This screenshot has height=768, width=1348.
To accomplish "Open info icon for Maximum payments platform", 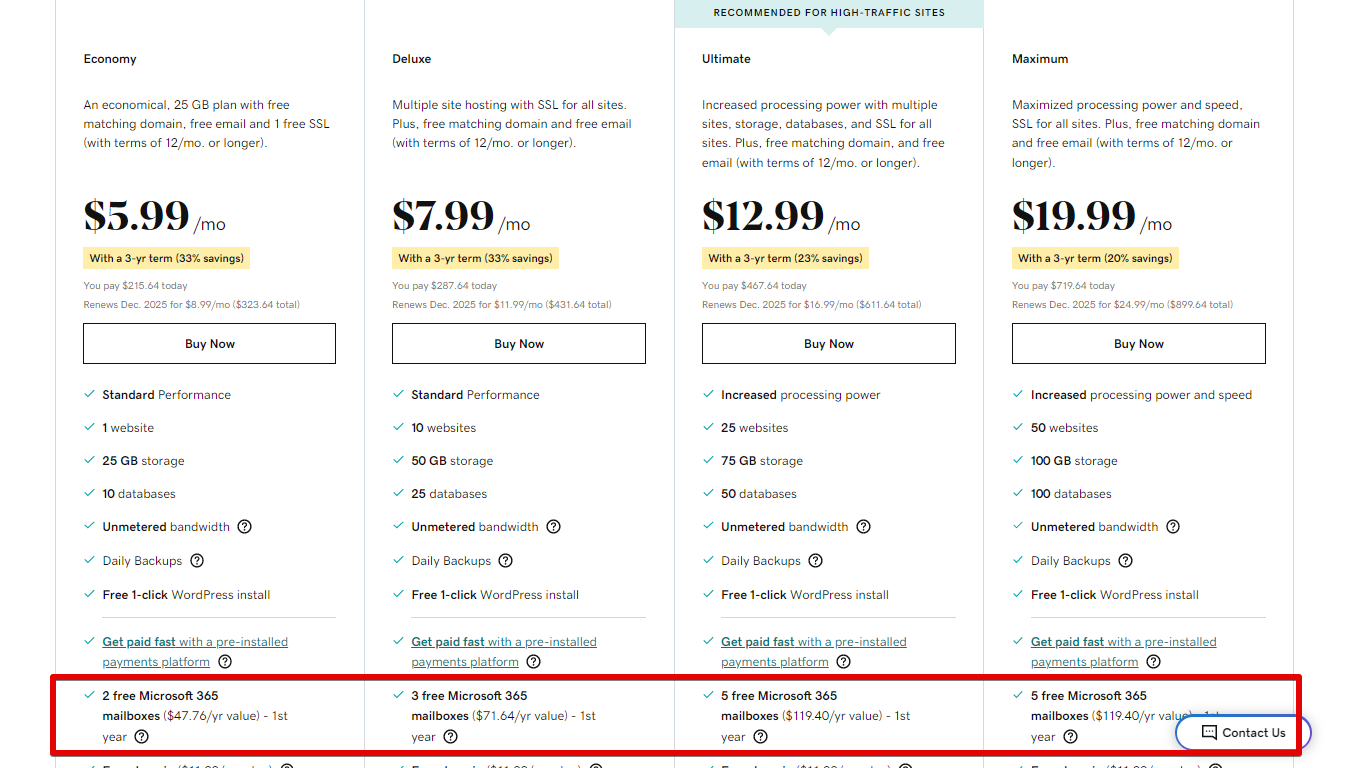I will point(1154,662).
